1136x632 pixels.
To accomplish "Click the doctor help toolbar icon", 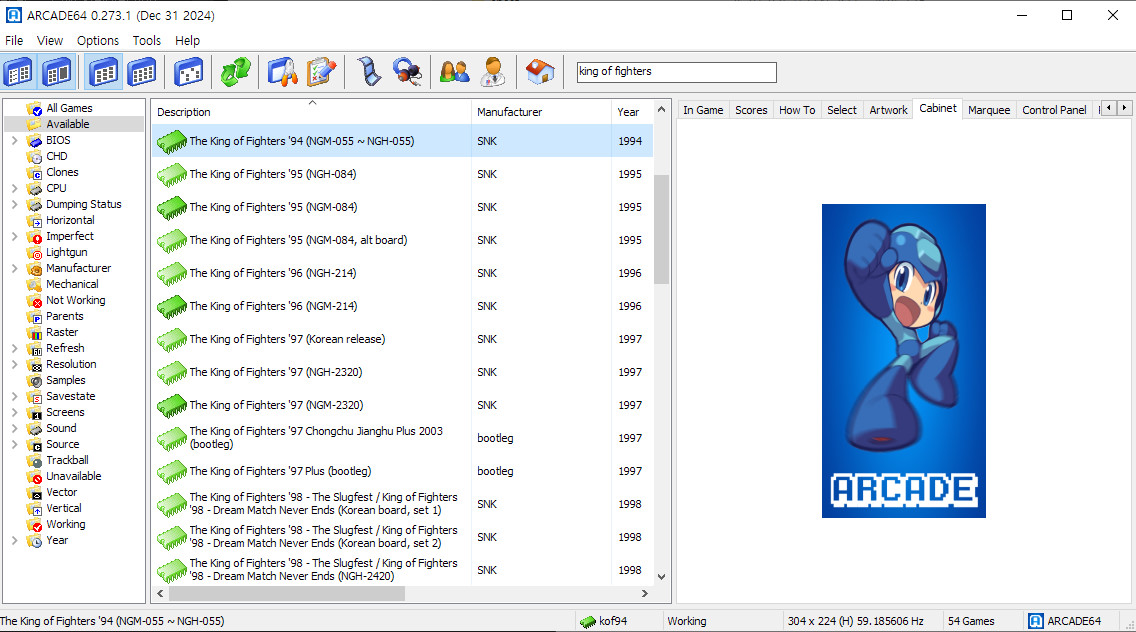I will pos(493,72).
